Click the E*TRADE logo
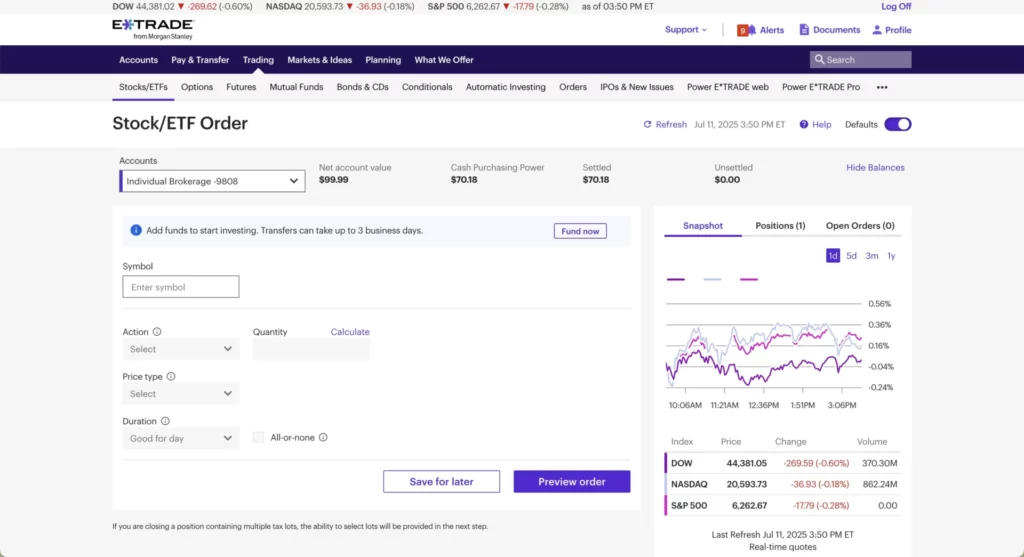 tap(153, 29)
